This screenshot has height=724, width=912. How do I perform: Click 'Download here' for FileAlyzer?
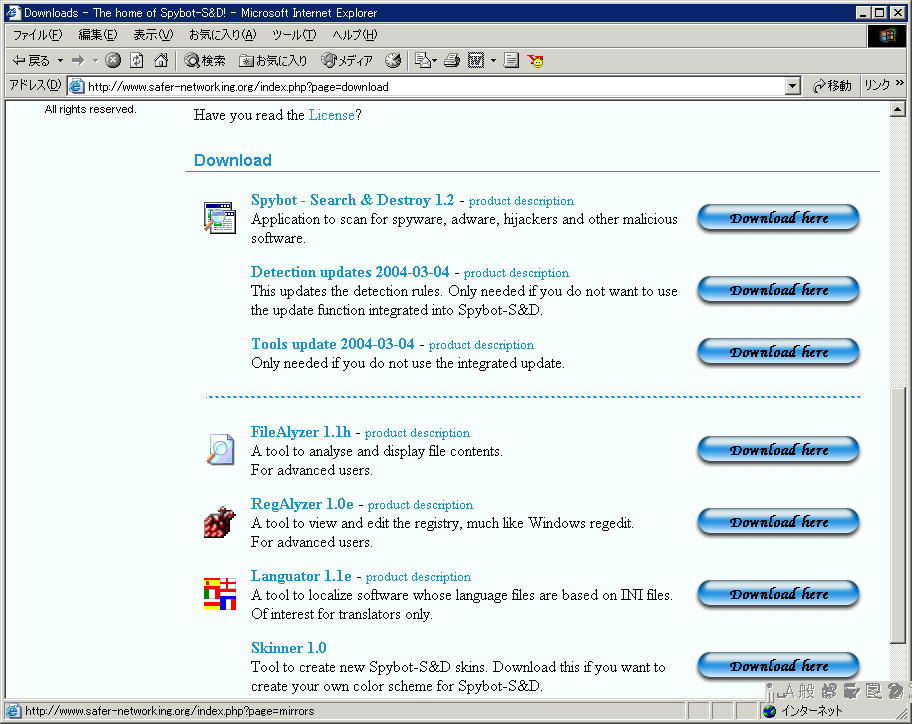778,450
